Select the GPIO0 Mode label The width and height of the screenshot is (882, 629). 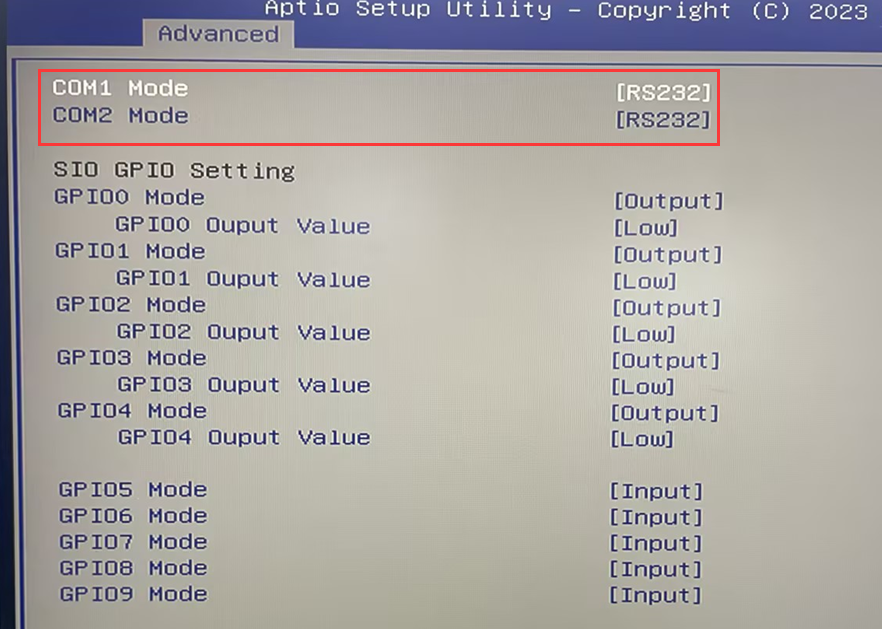click(129, 197)
